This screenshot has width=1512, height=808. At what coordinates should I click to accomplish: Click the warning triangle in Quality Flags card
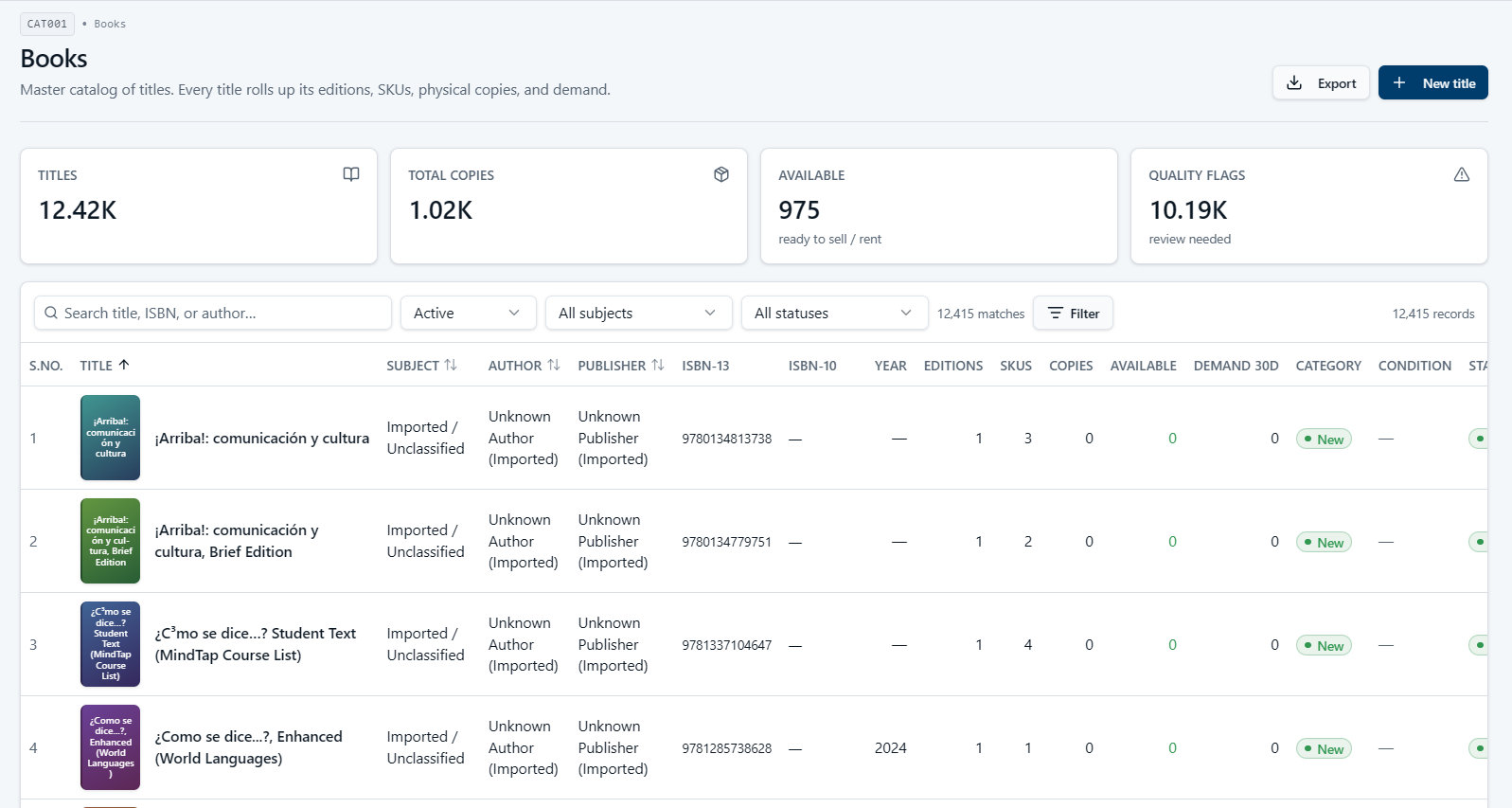(x=1462, y=174)
